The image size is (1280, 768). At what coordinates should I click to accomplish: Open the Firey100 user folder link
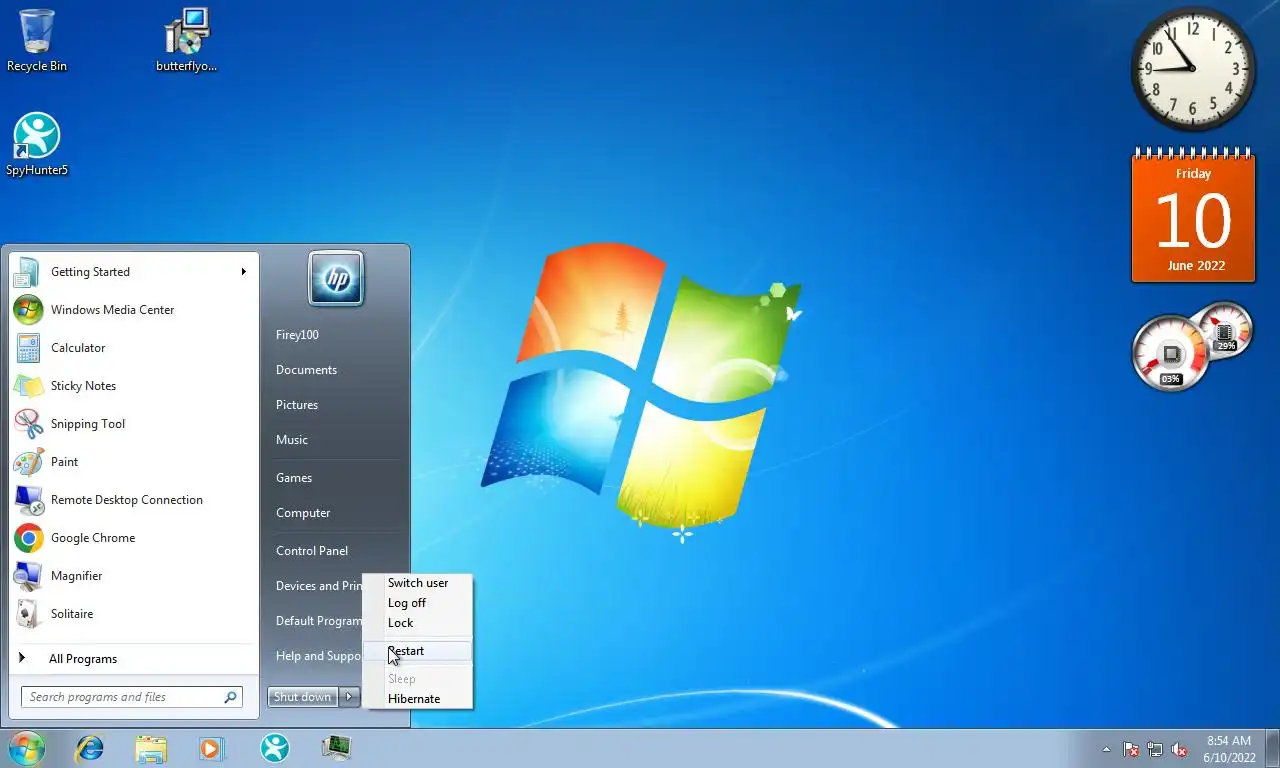point(297,335)
